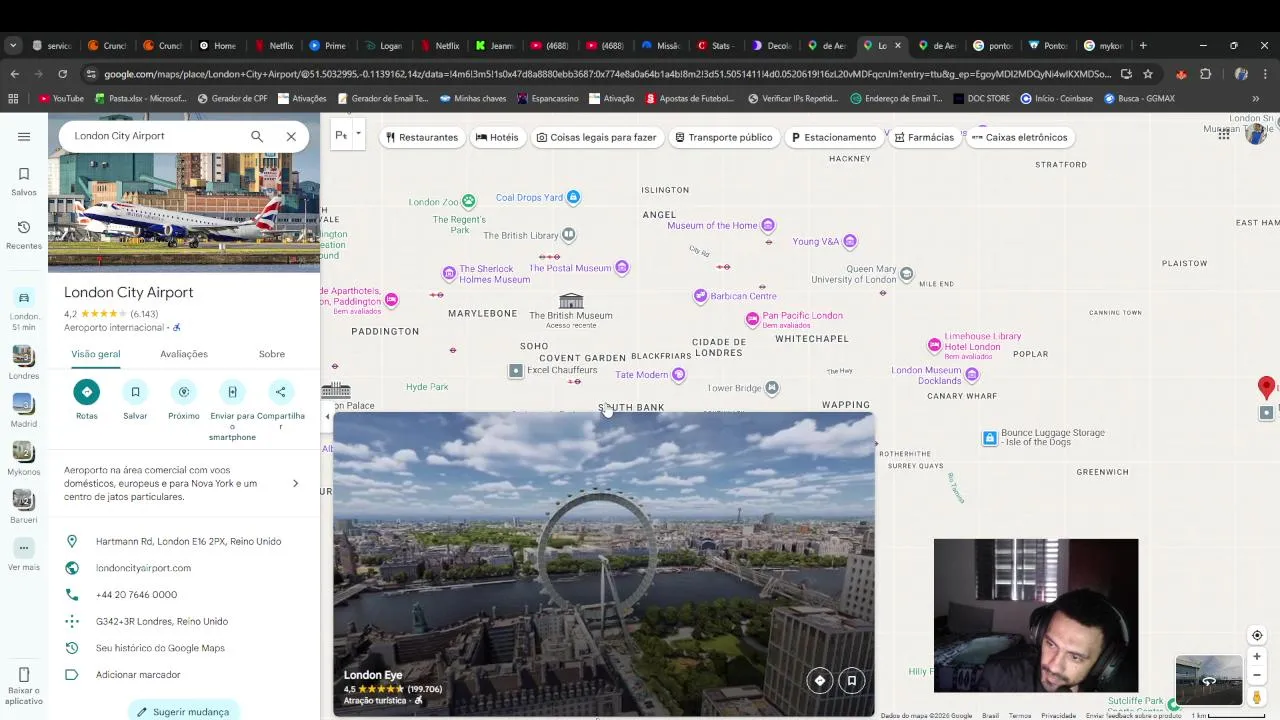Viewport: 1280px width, 720px height.
Task: Click Bounce Luggage Storage marker
Action: point(989,438)
